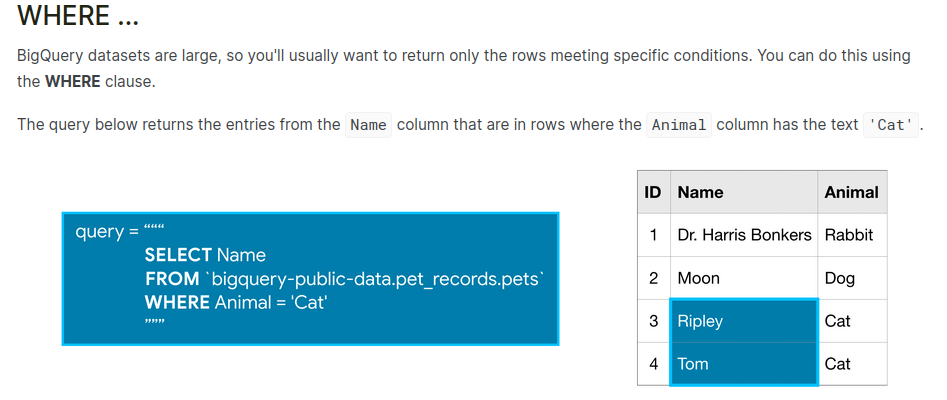Viewport: 947px width, 400px height.
Task: Select the Dr. Harris Bonkers cell
Action: tap(744, 235)
